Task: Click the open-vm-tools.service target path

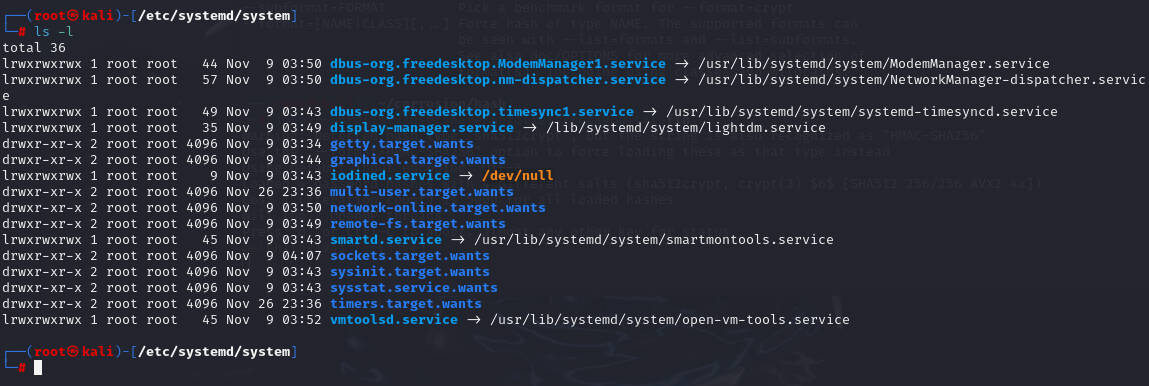Action: 670,320
